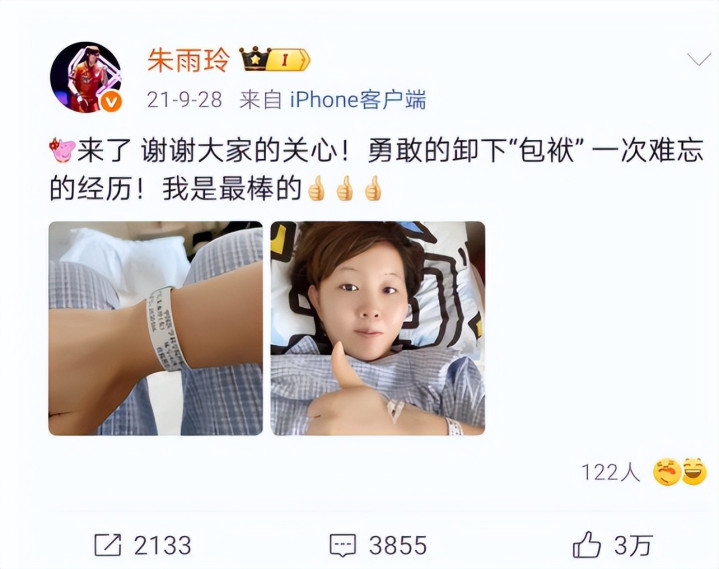Click the crown VIP membership badge
The height and width of the screenshot is (569, 719).
[275, 59]
